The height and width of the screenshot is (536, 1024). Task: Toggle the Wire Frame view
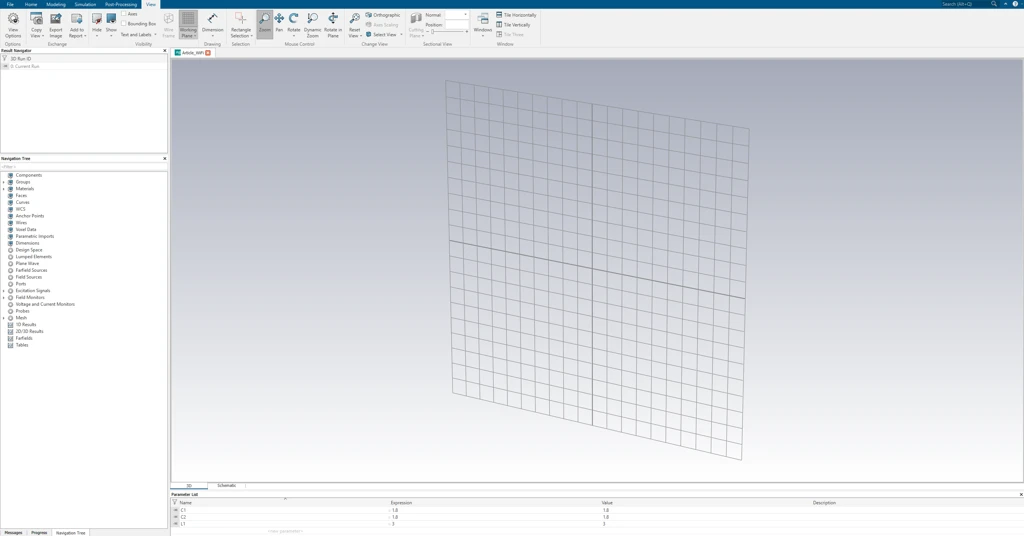pos(168,25)
